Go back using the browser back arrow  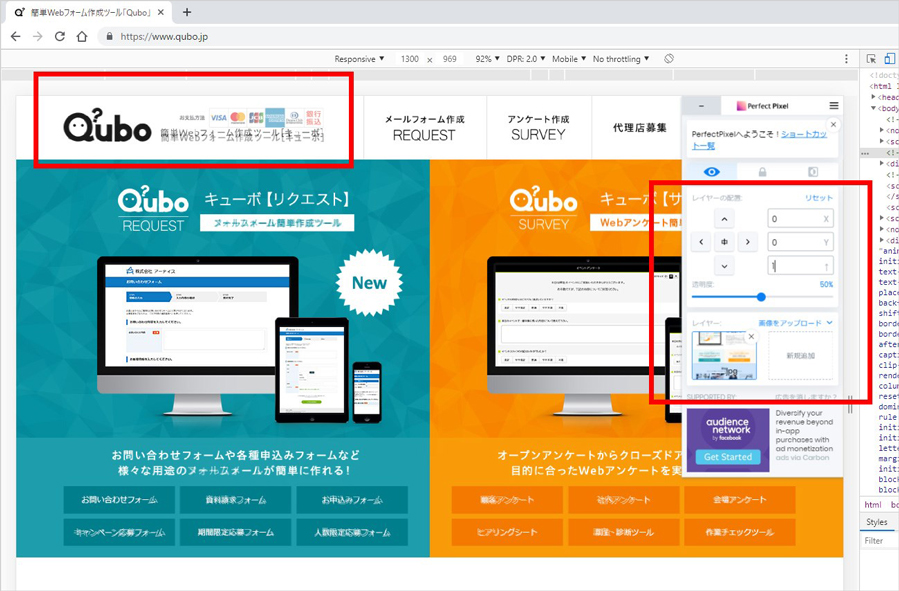15,37
